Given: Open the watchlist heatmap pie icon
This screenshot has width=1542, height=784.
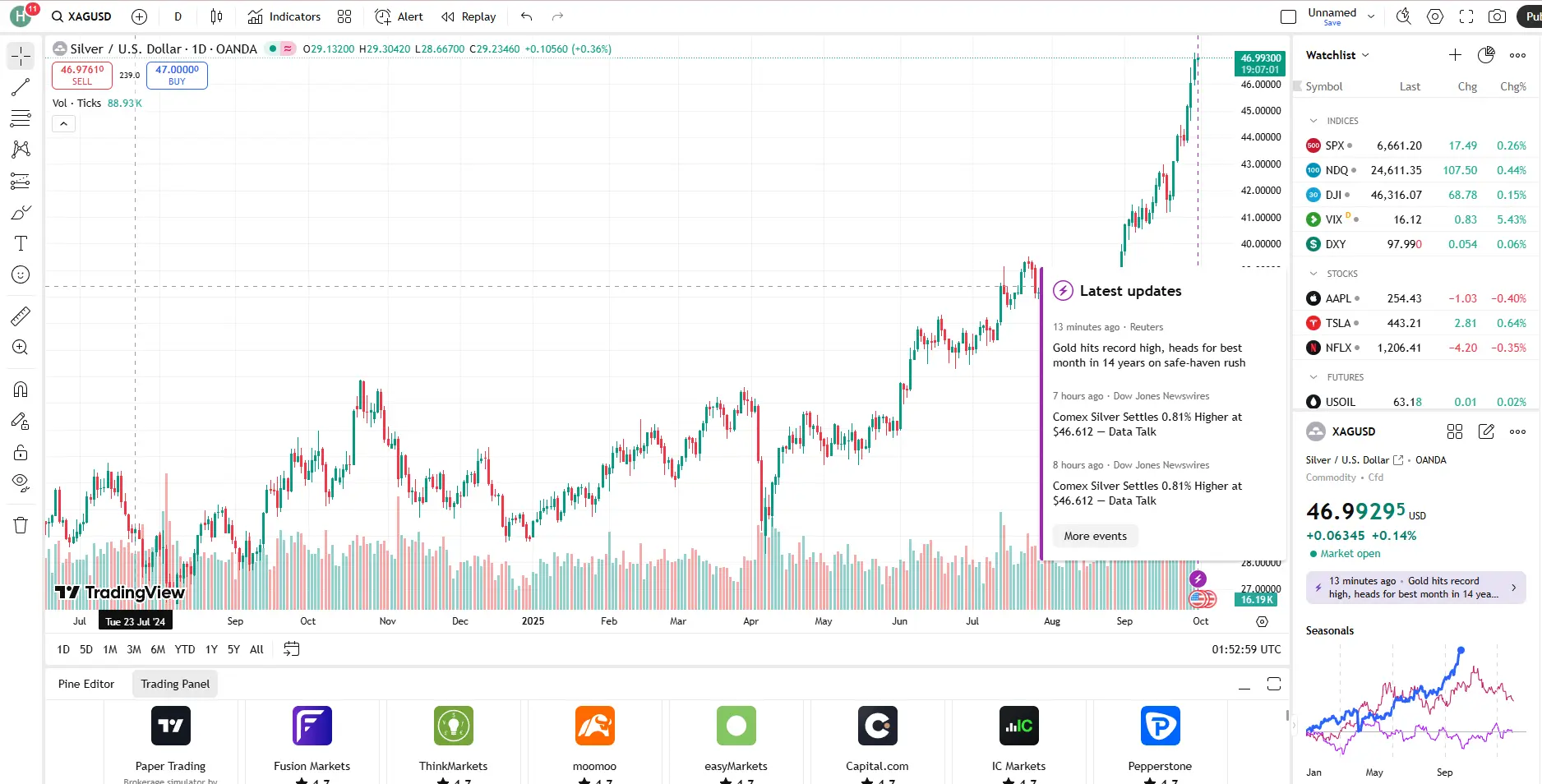Looking at the screenshot, I should (1486, 54).
